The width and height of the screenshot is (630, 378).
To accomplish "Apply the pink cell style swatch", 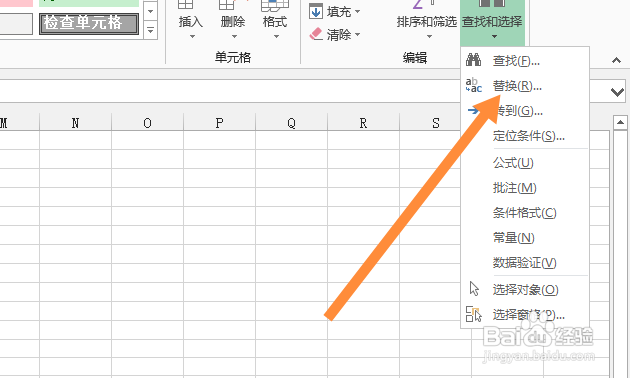I will [16, 3].
